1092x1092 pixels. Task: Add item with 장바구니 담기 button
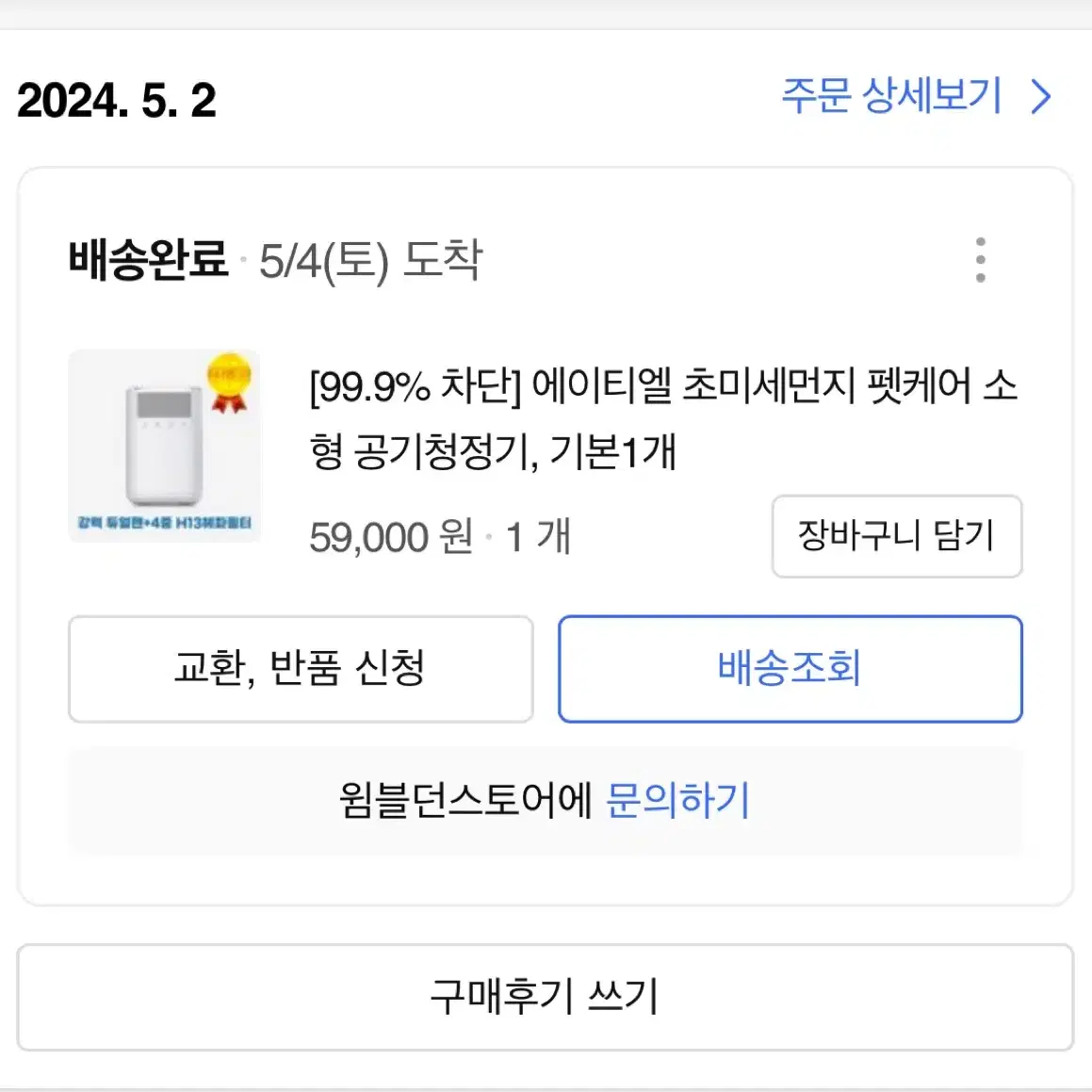[896, 536]
